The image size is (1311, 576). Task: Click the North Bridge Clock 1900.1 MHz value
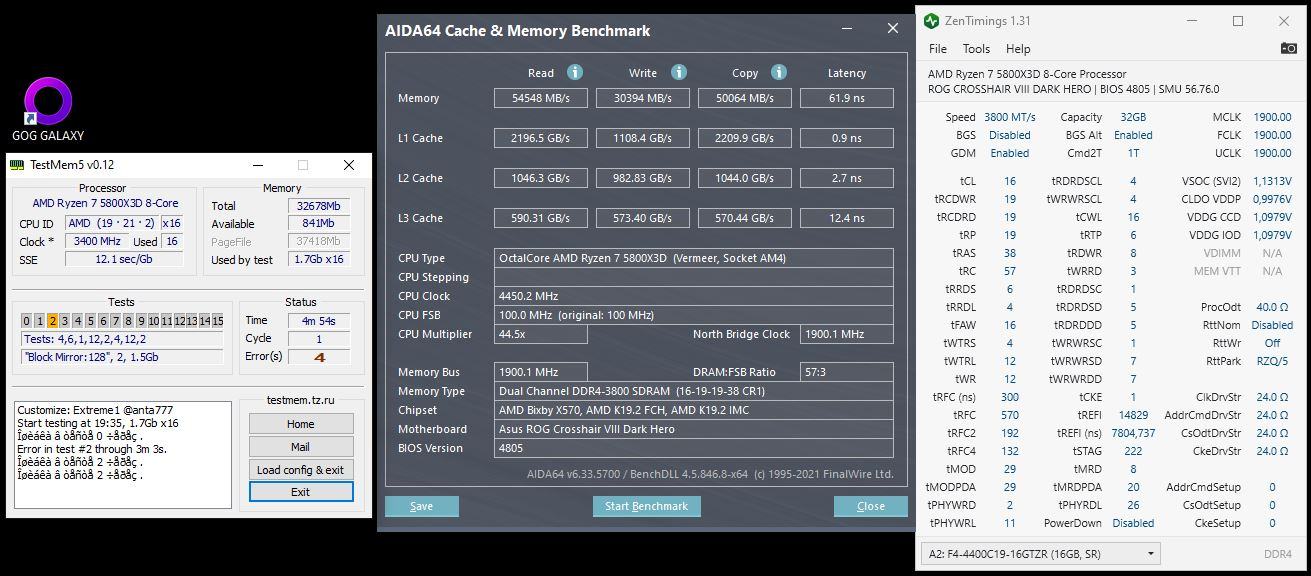847,334
